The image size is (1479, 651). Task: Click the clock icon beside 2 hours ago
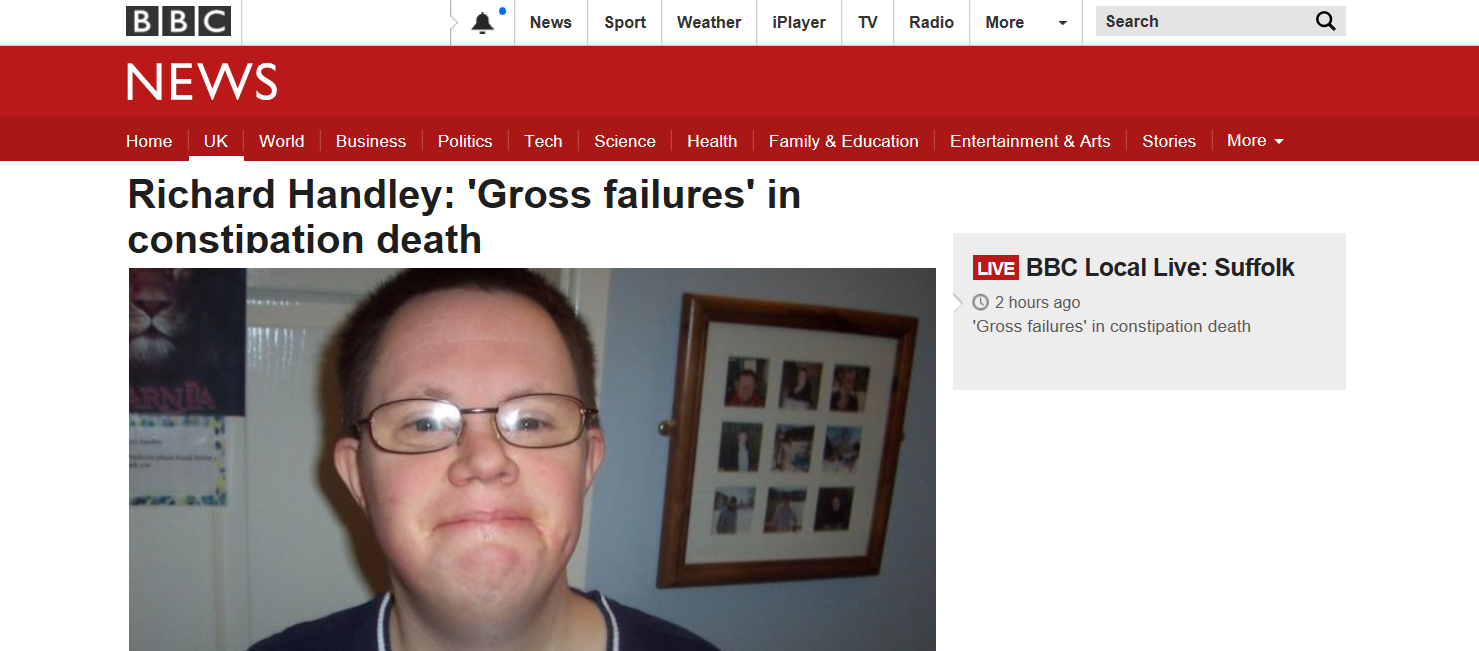pos(980,302)
